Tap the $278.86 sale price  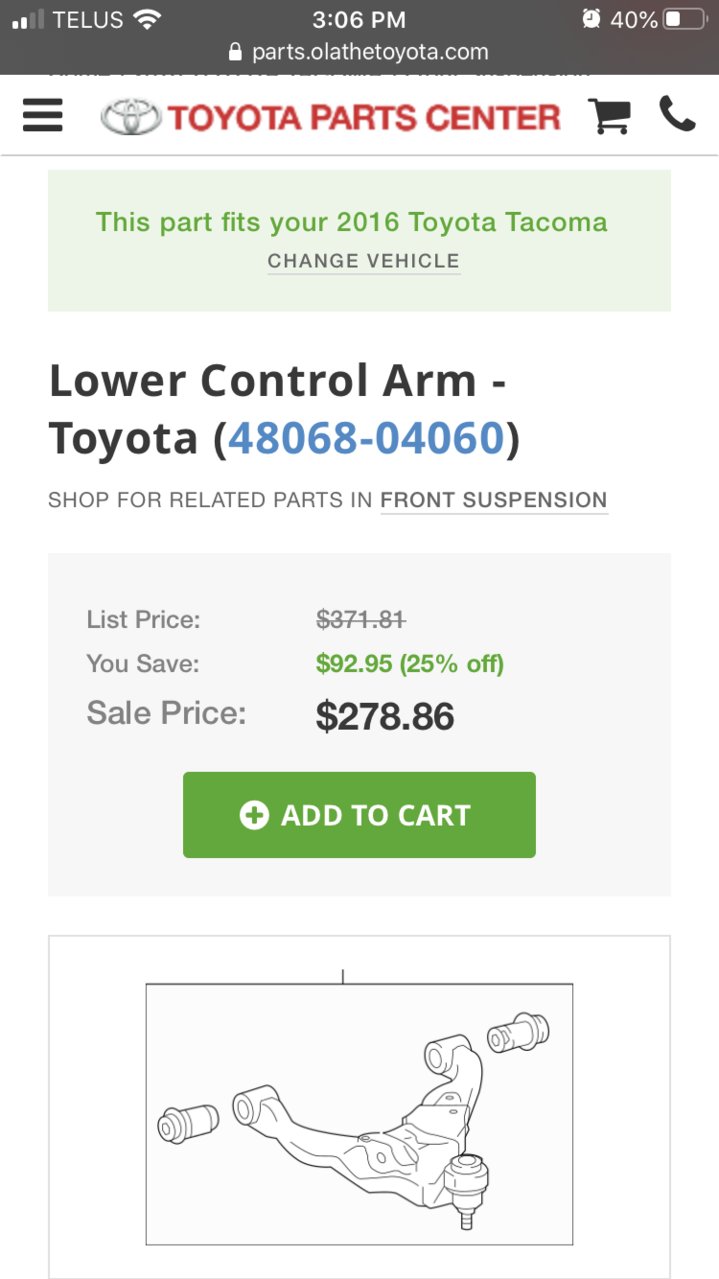point(385,716)
